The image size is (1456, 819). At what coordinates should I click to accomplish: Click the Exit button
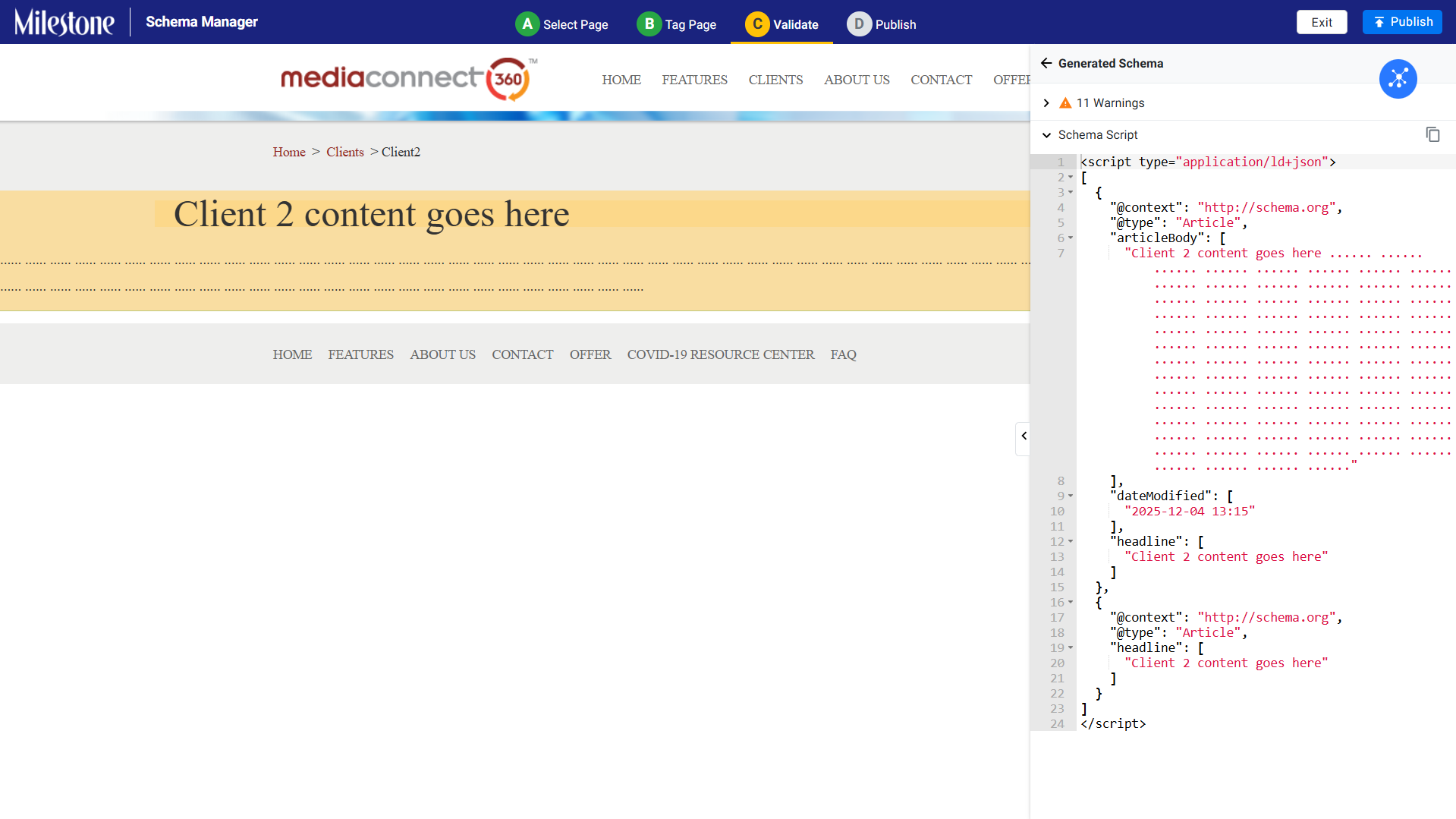click(1322, 22)
